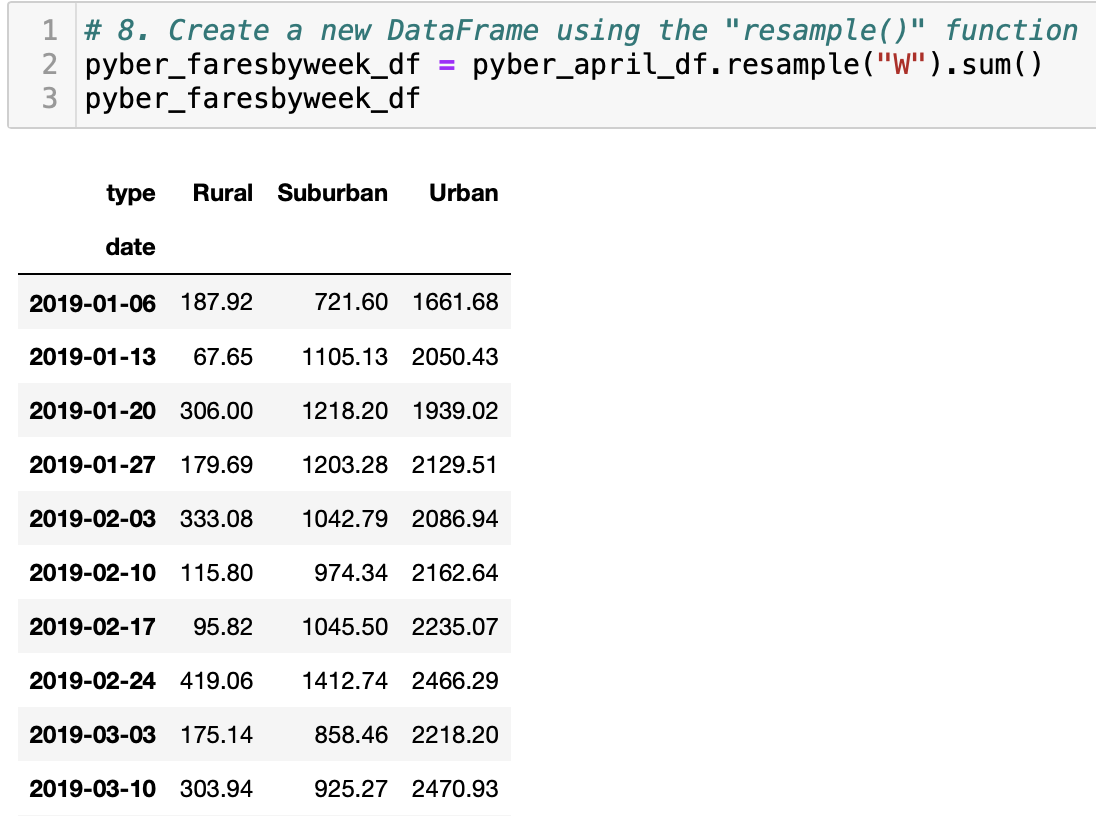This screenshot has height=816, width=1096.
Task: Click Suburban value 721.60
Action: pos(351,302)
